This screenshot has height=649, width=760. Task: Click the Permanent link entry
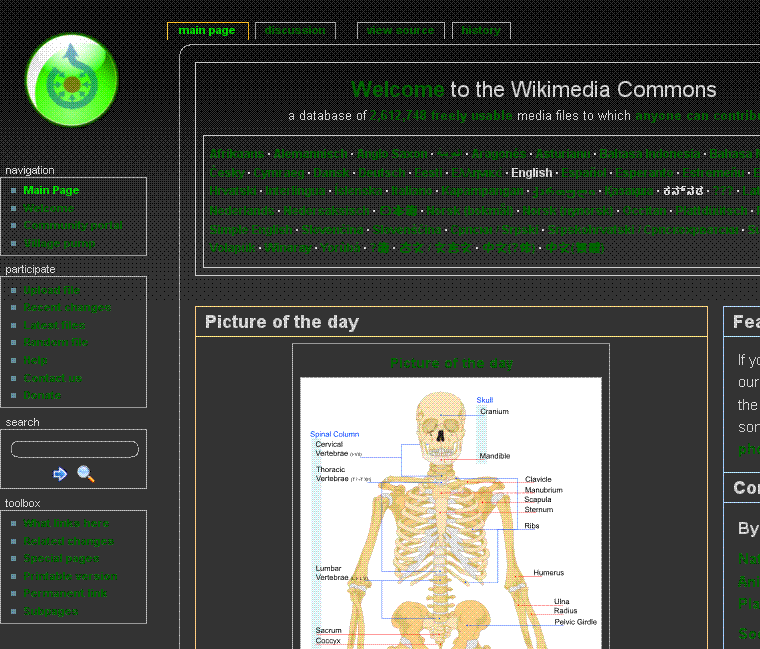pos(65,593)
